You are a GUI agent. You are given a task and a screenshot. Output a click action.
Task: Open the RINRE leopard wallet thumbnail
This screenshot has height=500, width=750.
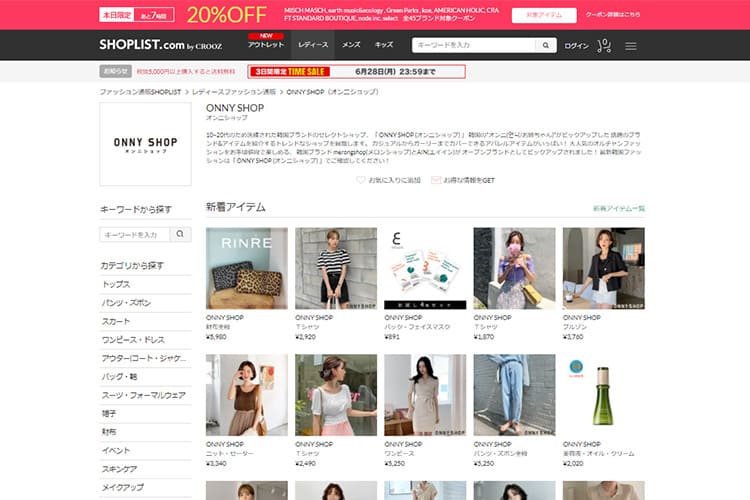[x=247, y=268]
